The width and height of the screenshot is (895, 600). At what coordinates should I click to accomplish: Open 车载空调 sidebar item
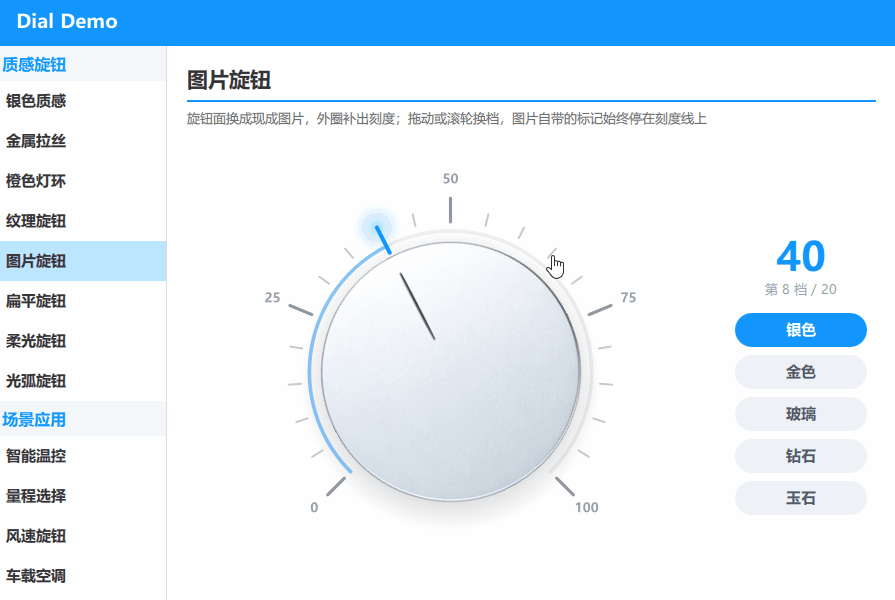(83, 576)
